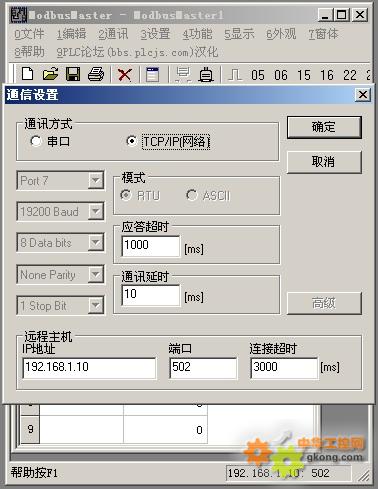378x489 pixels.
Task: Select the 串口 serial port radio button
Action: pyautogui.click(x=36, y=141)
